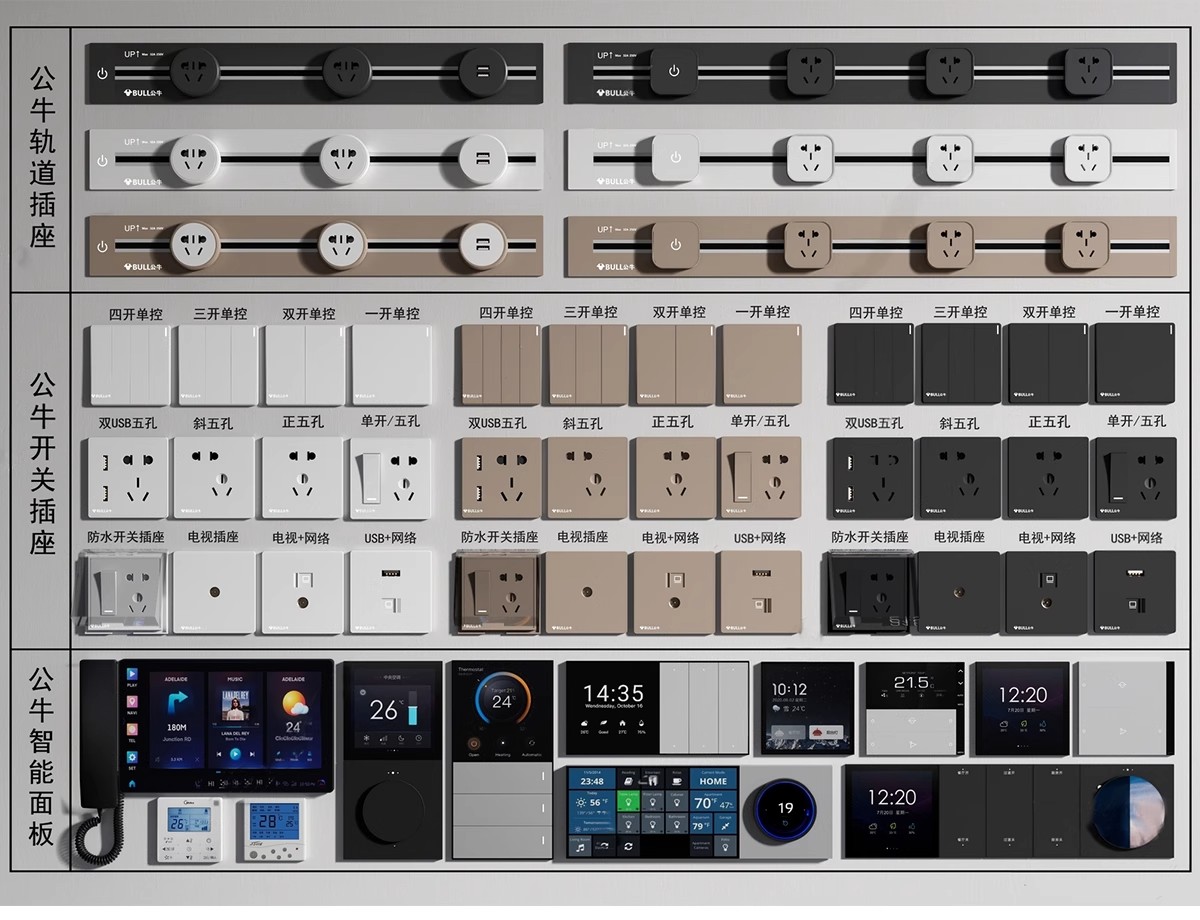Play the Lana Del Rey track with the blue play button

(235, 754)
